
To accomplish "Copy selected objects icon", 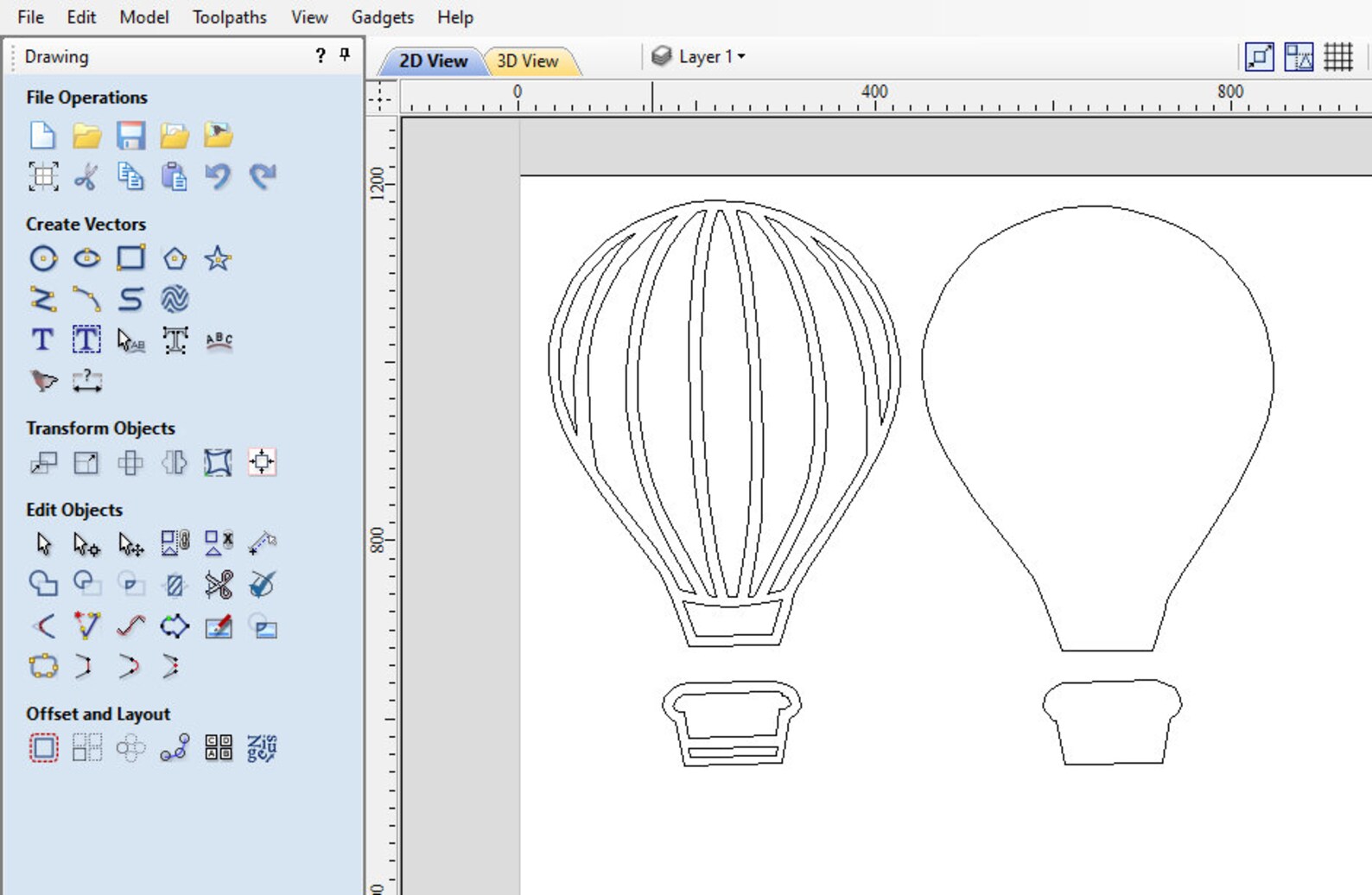I will point(130,176).
